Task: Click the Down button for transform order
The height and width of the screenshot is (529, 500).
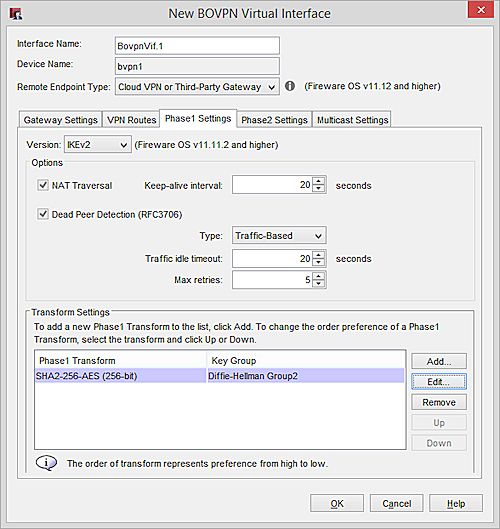Action: click(439, 443)
